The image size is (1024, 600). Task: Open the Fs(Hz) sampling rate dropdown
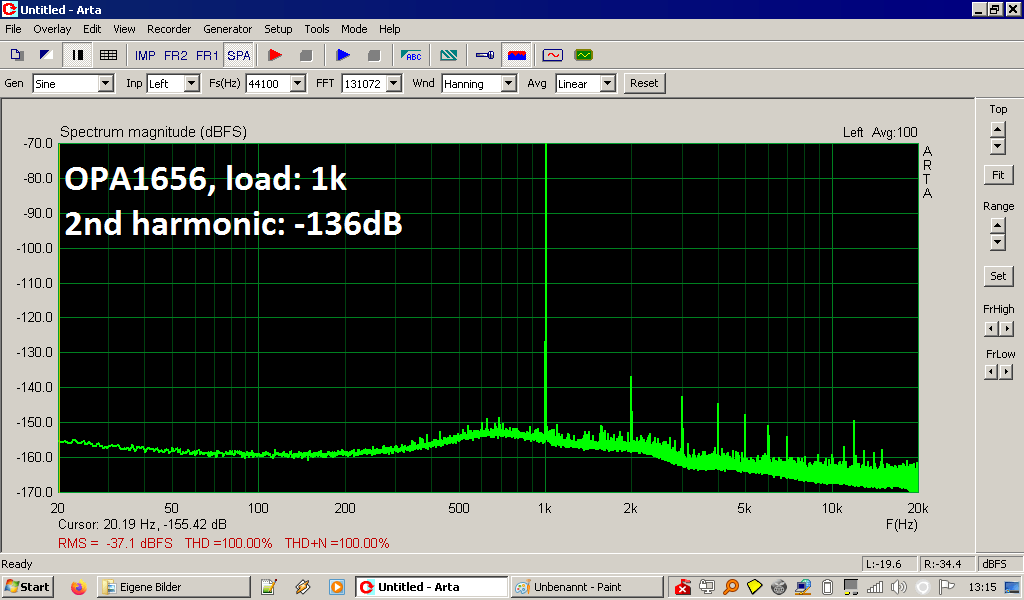tap(298, 84)
